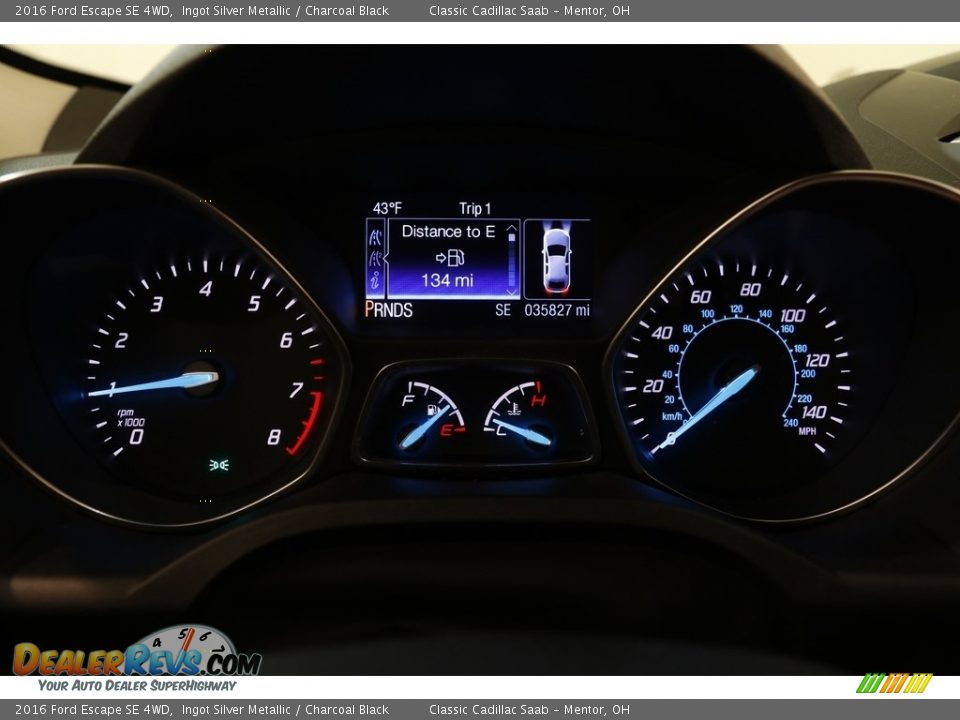960x720 pixels.
Task: Select the Trip 1 label
Action: [475, 209]
